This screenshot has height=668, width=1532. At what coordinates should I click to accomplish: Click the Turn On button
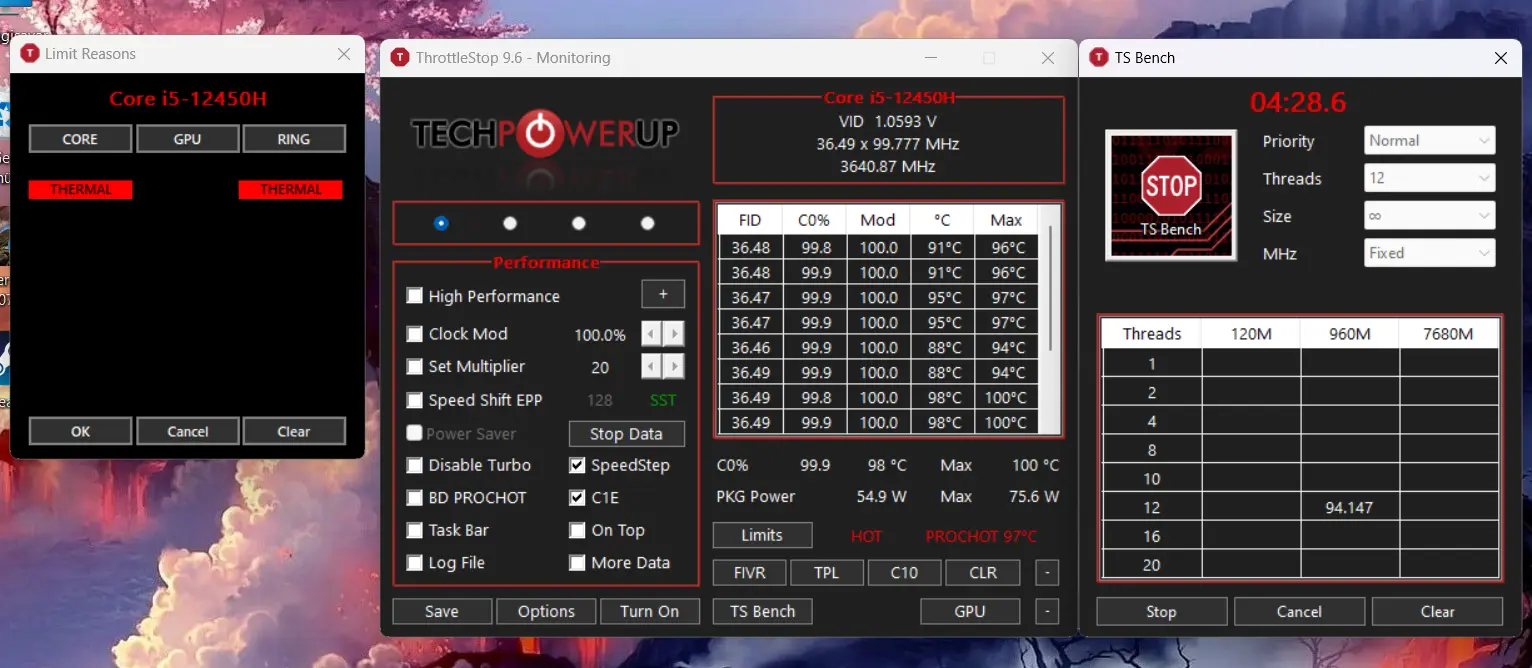[649, 611]
